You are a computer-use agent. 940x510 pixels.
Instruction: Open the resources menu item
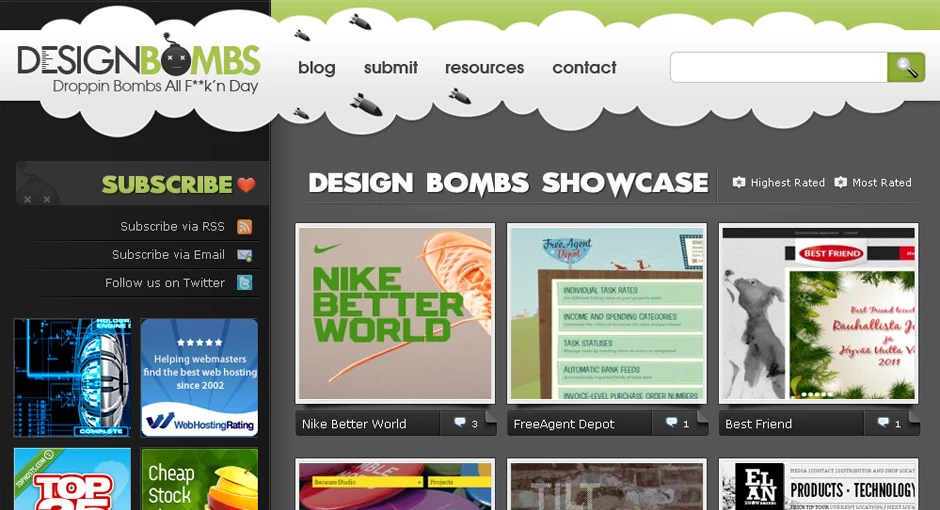coord(484,68)
